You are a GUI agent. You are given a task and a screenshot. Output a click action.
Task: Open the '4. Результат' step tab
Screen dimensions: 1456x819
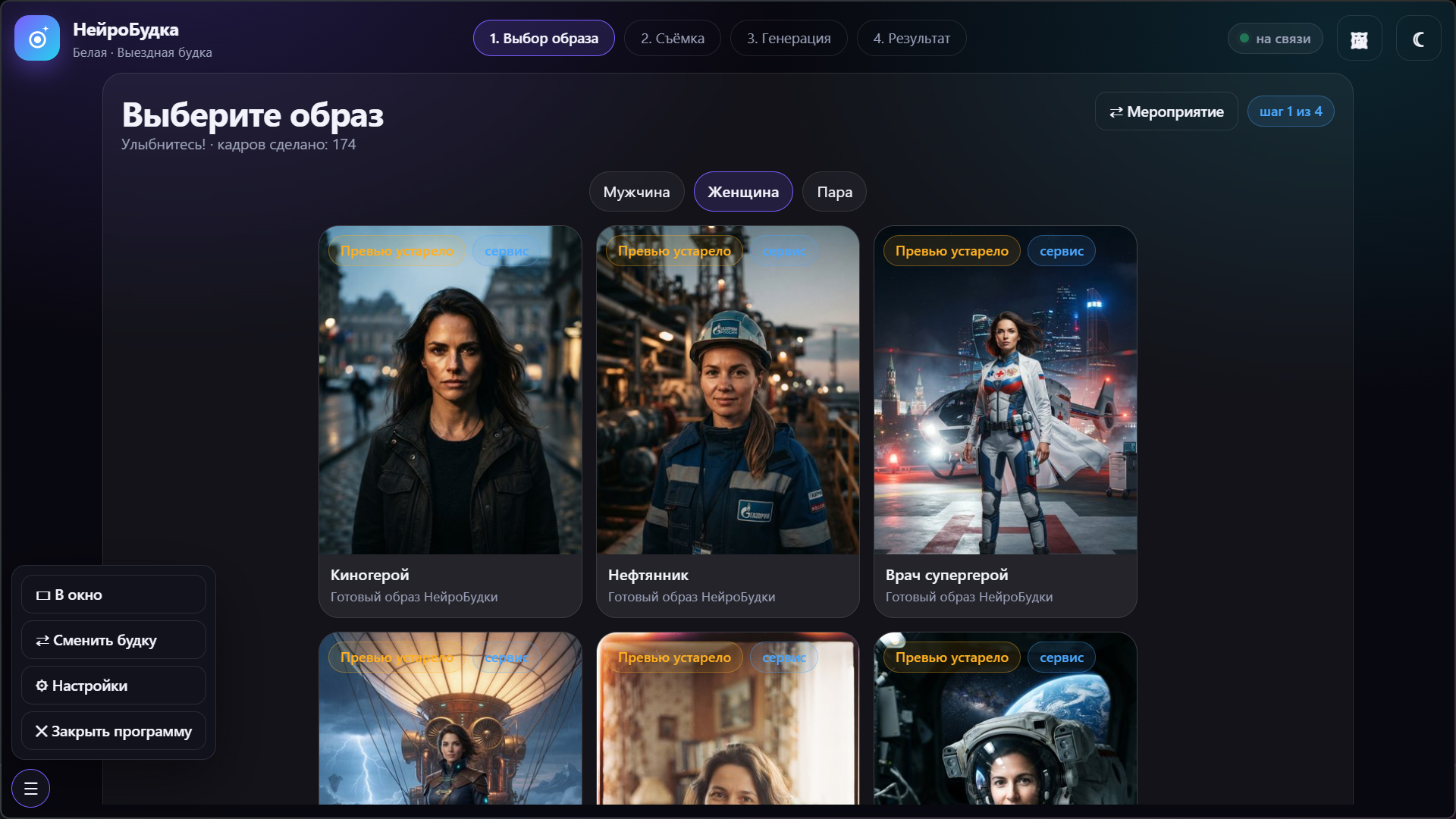(912, 38)
